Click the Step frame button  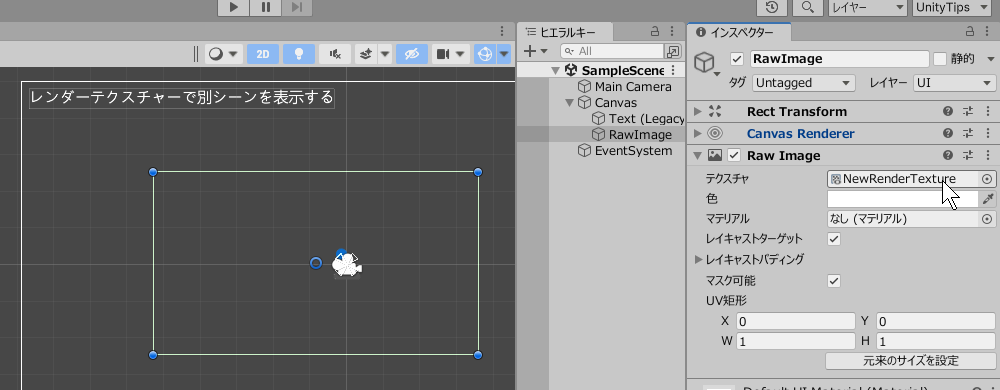(296, 7)
